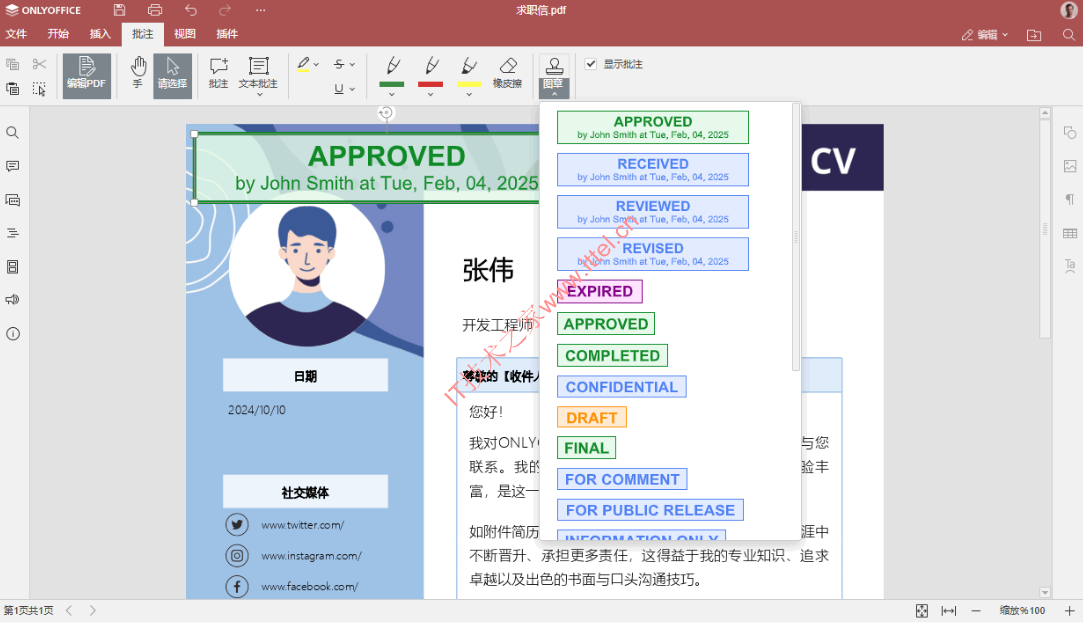The height and width of the screenshot is (623, 1083).
Task: Go to next page arrow
Action: 93,611
